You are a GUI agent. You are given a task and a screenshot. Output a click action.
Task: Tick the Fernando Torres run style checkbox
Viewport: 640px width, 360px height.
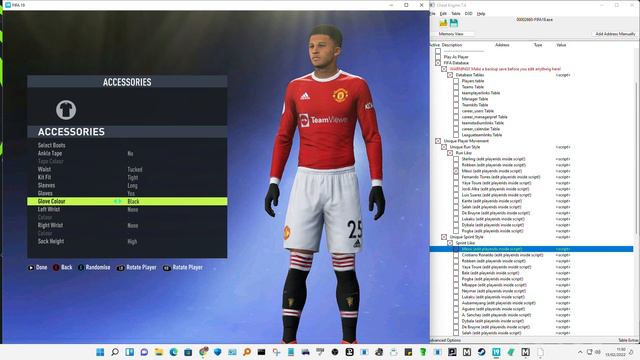pyautogui.click(x=456, y=177)
